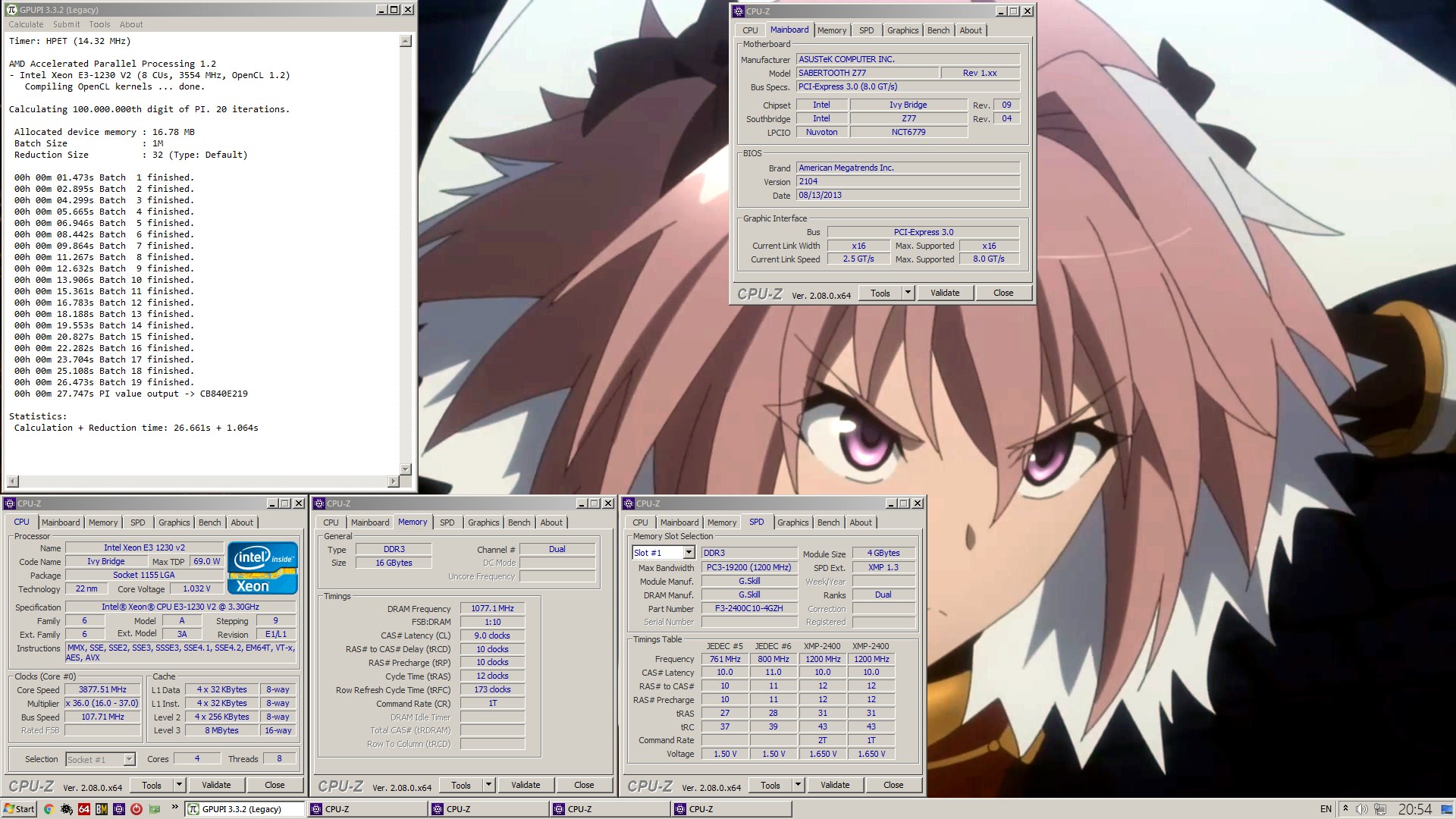Screen dimensions: 1456x819
Task: Open the Submit menu in GPUPI
Action: click(66, 24)
